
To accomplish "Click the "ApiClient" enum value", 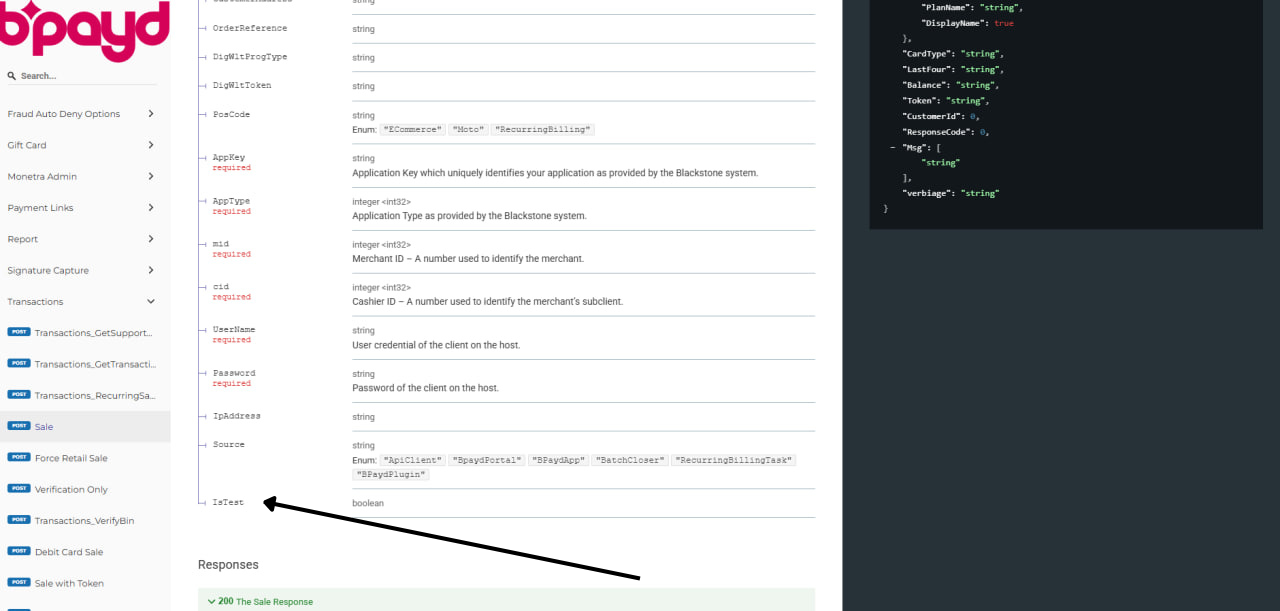I will click(x=412, y=460).
